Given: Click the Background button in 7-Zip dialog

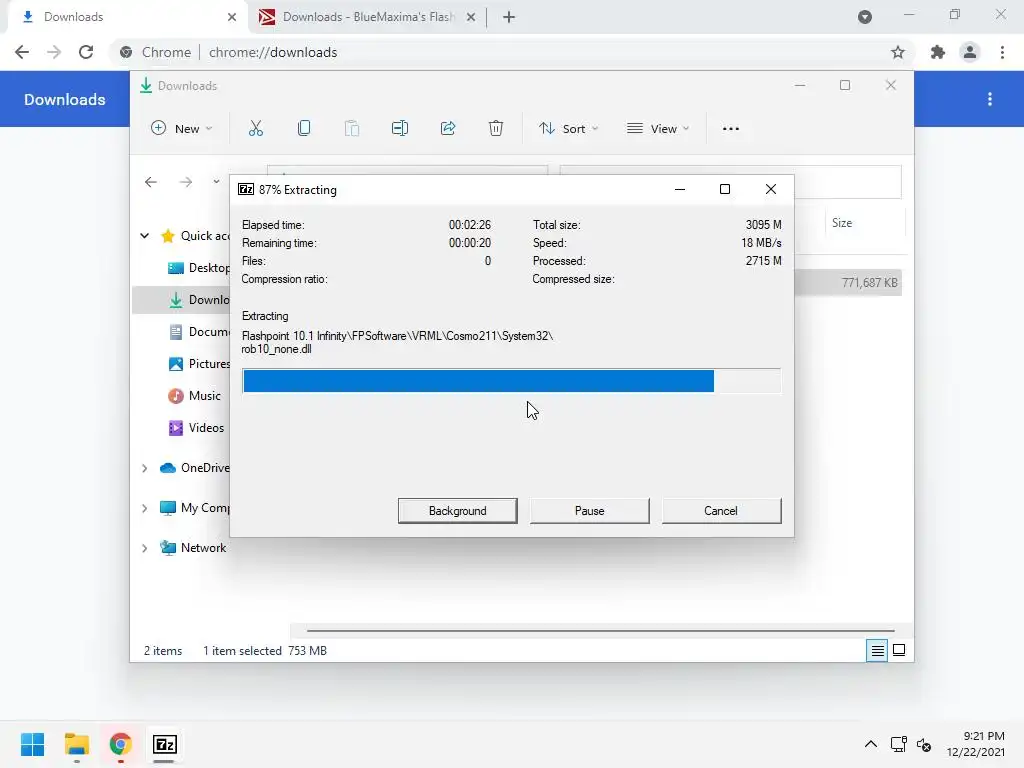Looking at the screenshot, I should [x=457, y=511].
